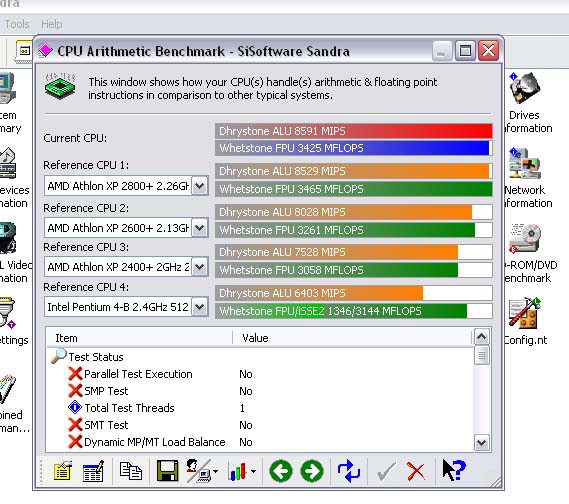Click the value 1 for Total Test Threads
Screen dimensions: 569x504
[x=242, y=408]
